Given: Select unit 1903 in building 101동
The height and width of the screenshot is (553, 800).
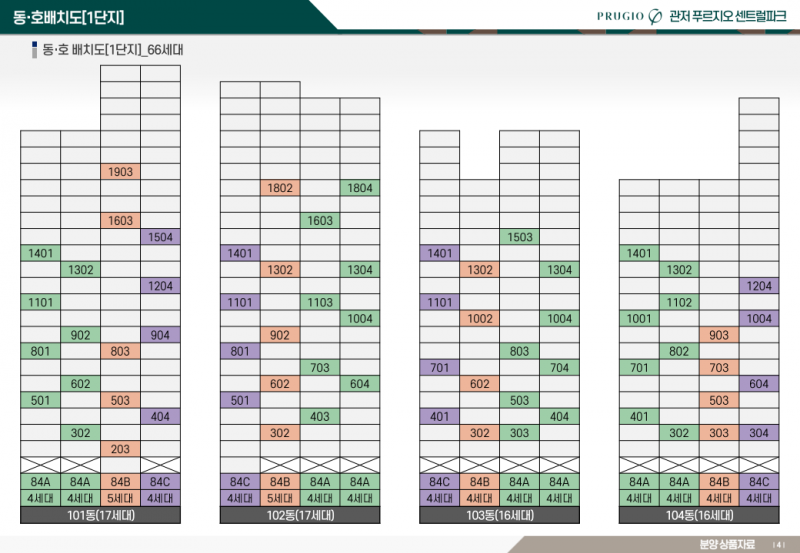Looking at the screenshot, I should pos(120,172).
